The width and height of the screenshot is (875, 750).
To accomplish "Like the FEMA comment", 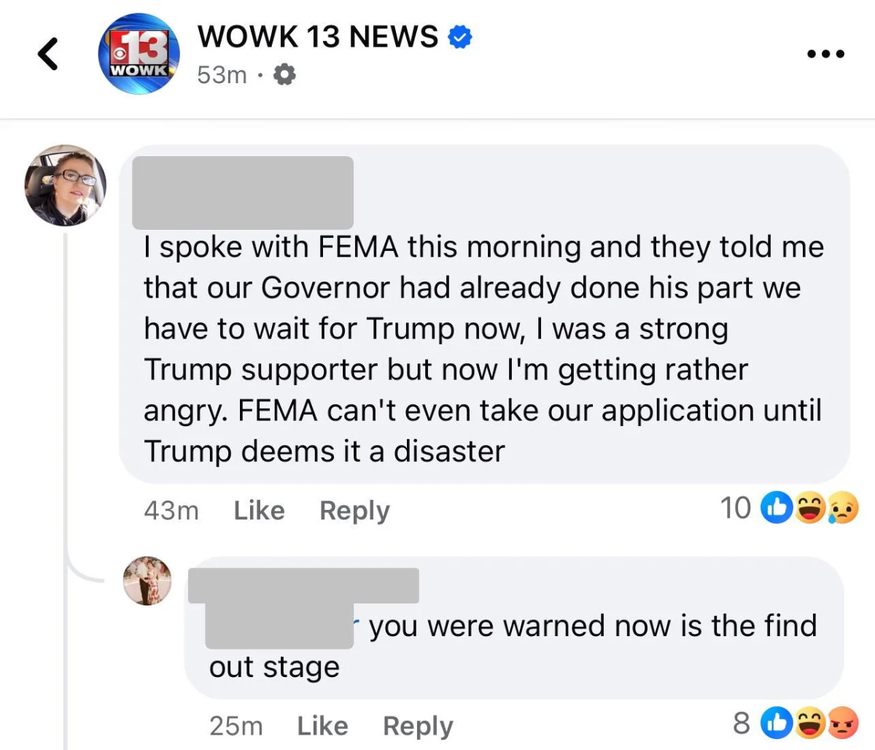I will click(x=259, y=510).
